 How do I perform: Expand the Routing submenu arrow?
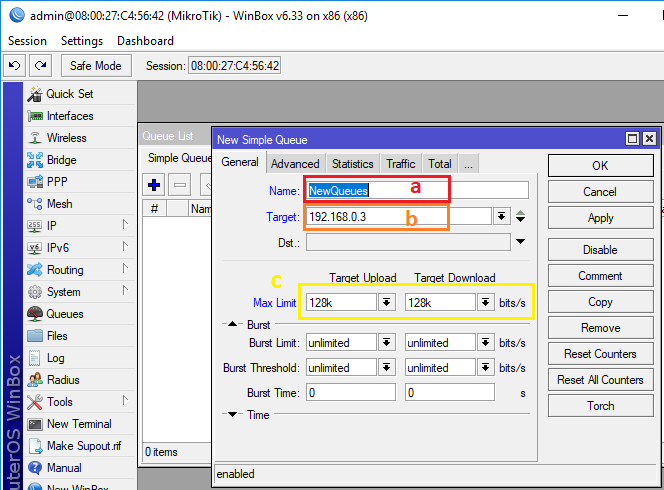point(125,268)
